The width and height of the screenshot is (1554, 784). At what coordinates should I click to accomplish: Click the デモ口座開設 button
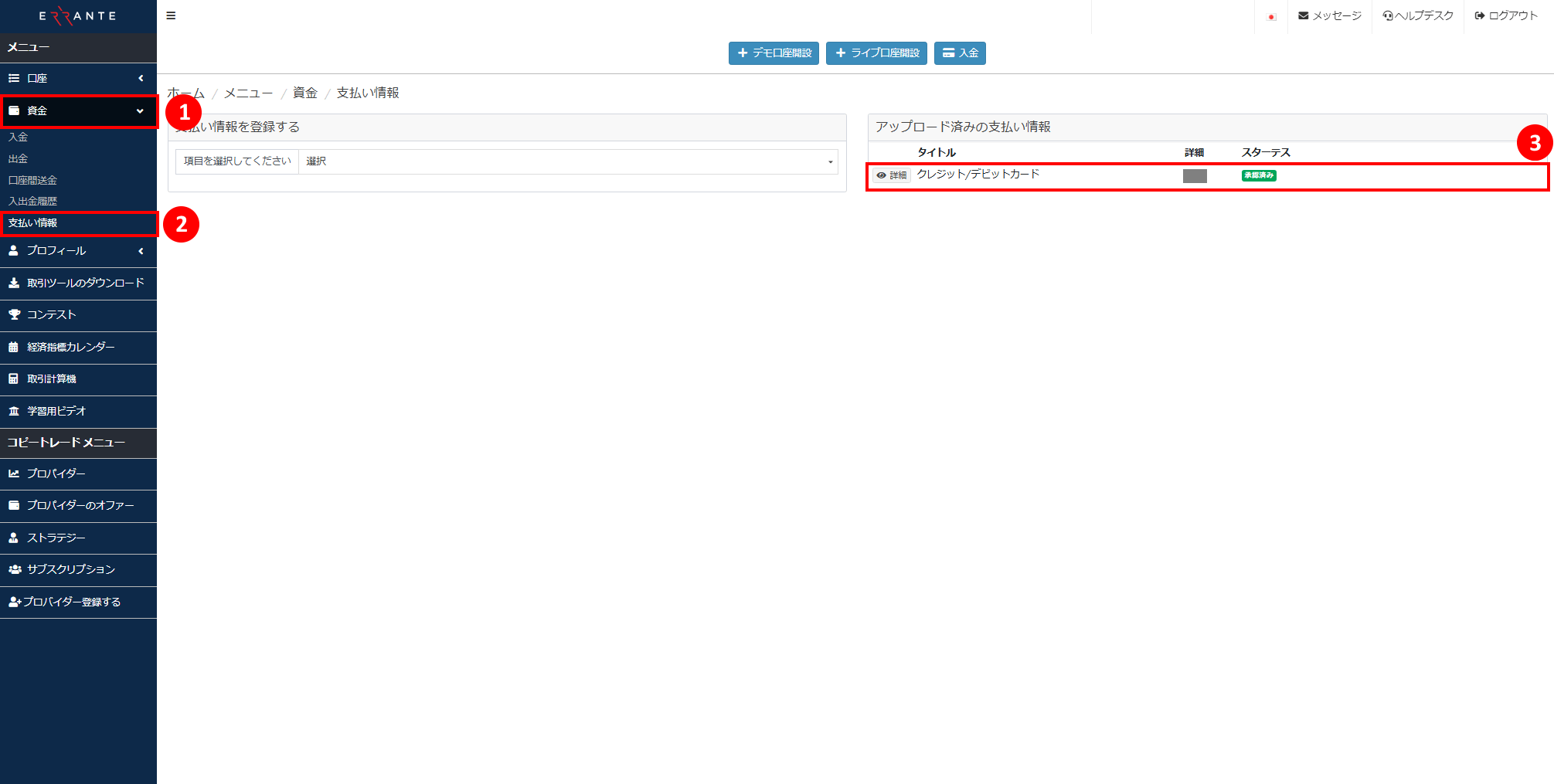pyautogui.click(x=774, y=53)
